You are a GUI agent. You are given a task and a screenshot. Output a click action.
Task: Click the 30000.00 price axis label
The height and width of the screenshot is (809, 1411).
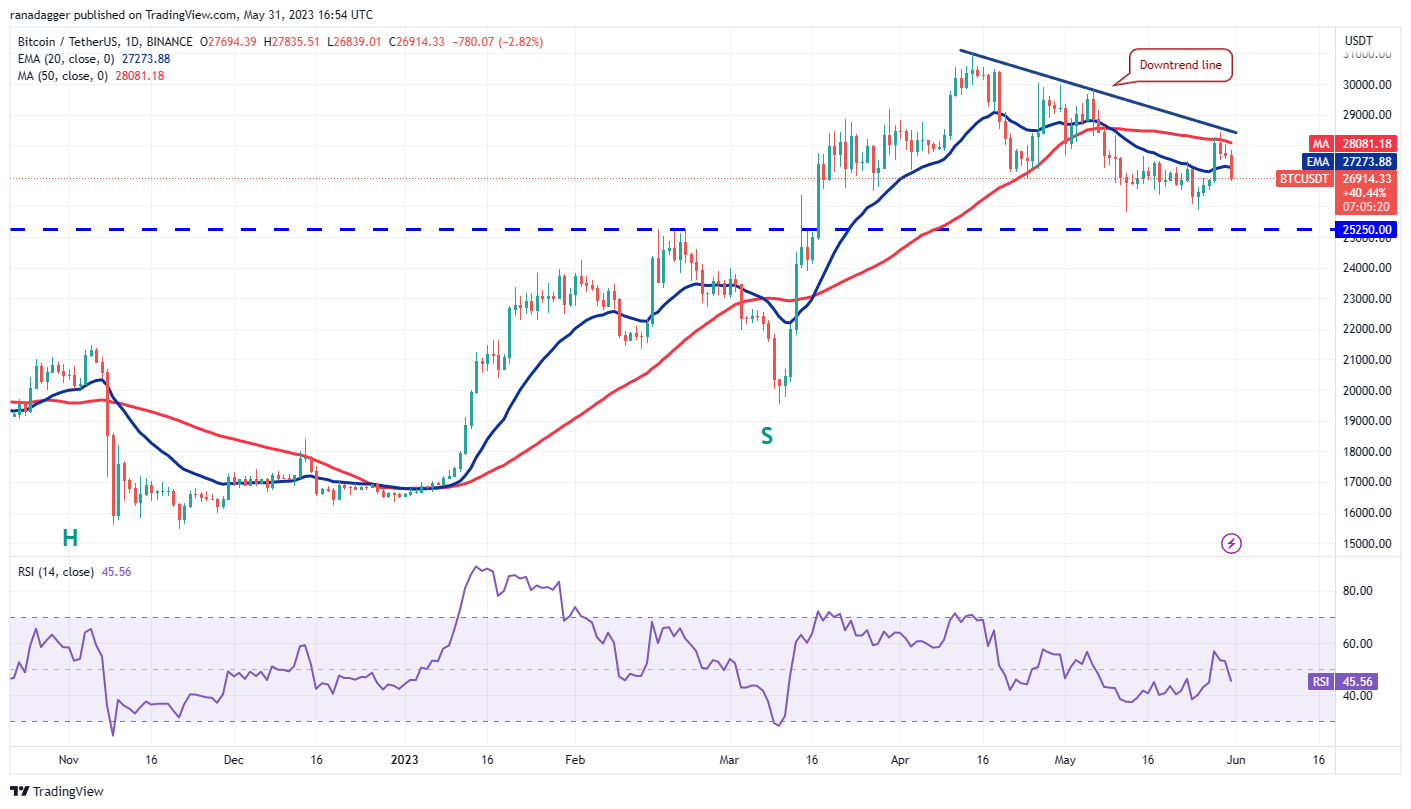point(1369,85)
